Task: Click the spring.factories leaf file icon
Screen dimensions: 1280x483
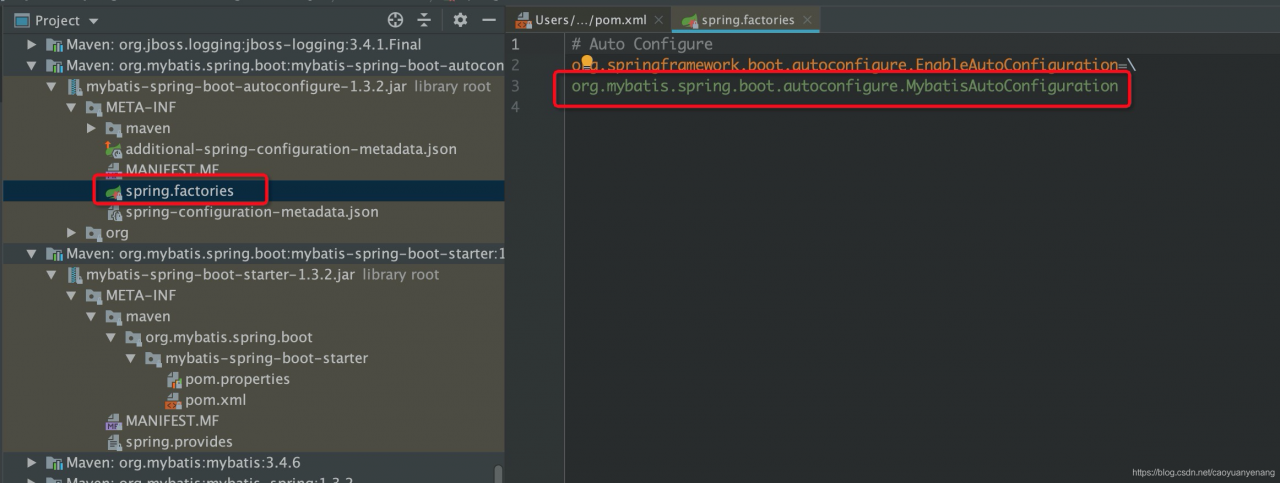Action: [x=114, y=191]
